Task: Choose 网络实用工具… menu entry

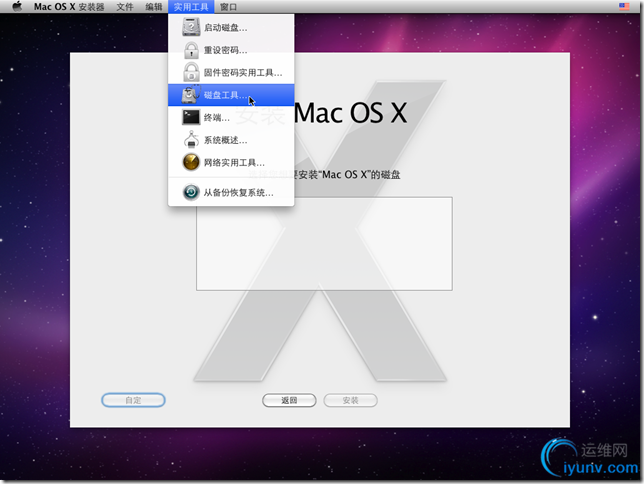Action: tap(231, 162)
